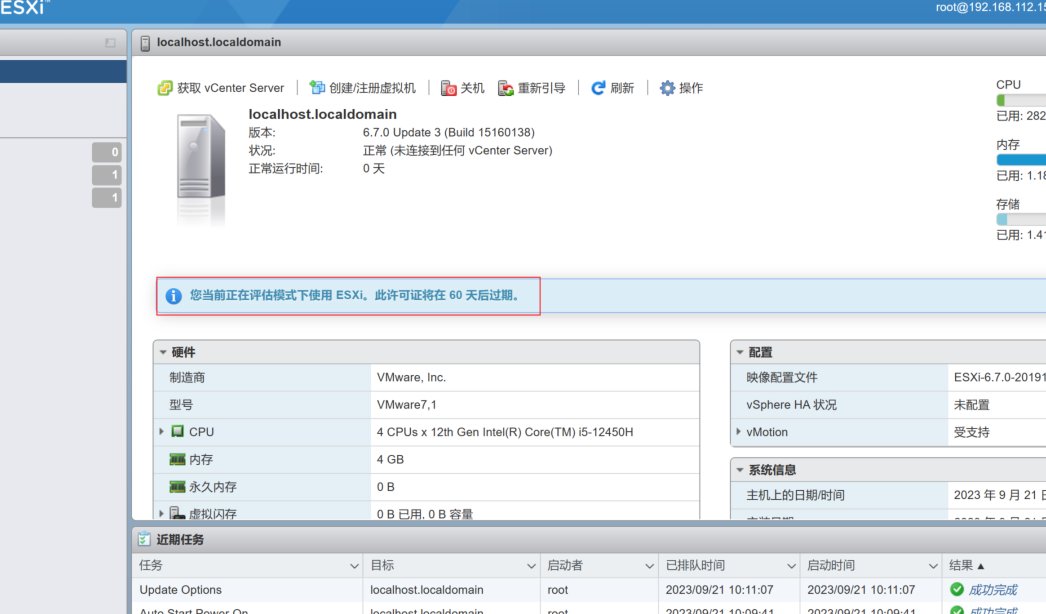
Task: Click the Reboot (重新引导) button
Action: click(x=532, y=88)
